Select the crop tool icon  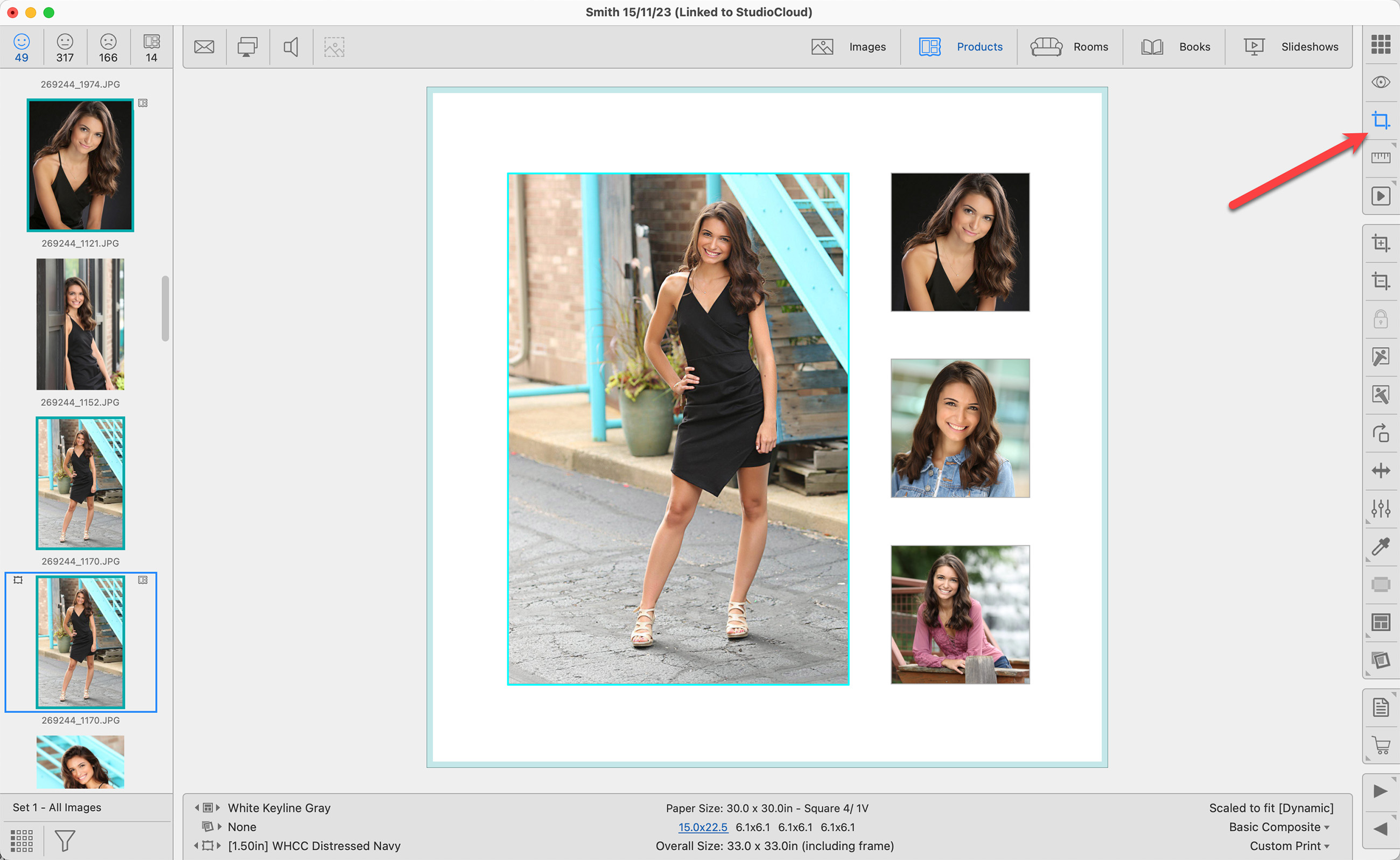1380,121
